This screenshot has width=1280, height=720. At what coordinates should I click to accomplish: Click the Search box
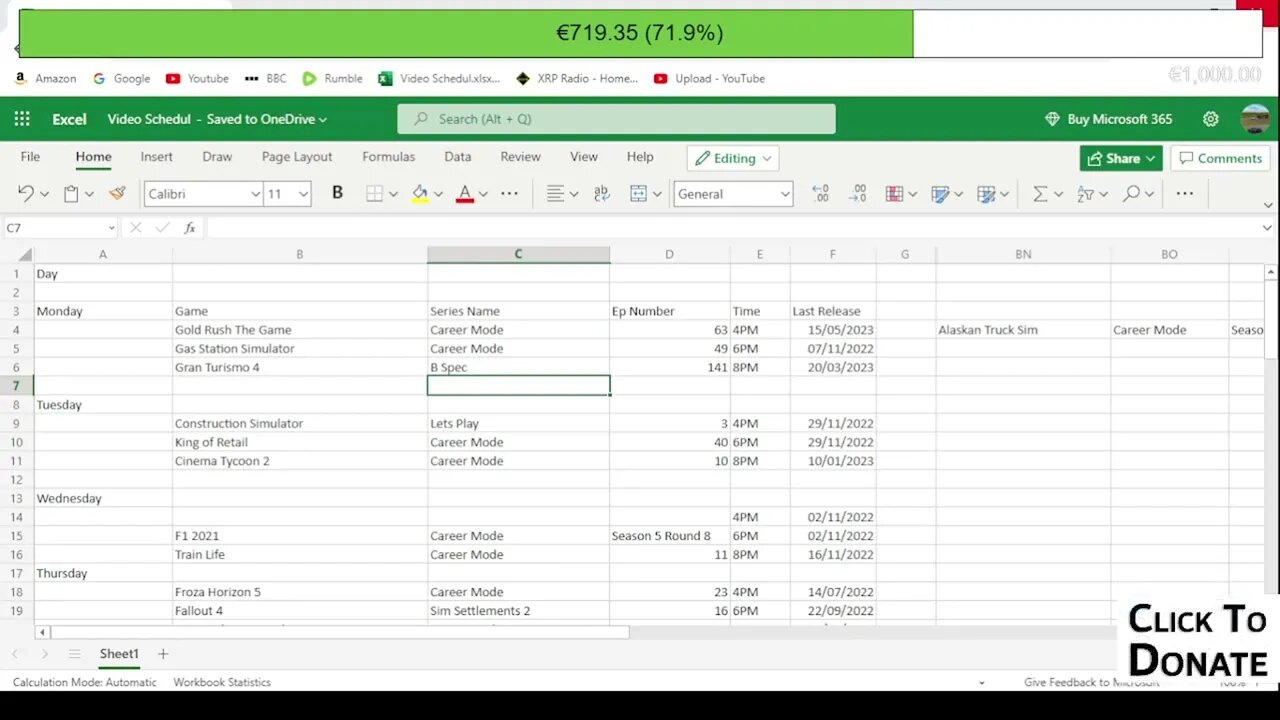(x=616, y=119)
